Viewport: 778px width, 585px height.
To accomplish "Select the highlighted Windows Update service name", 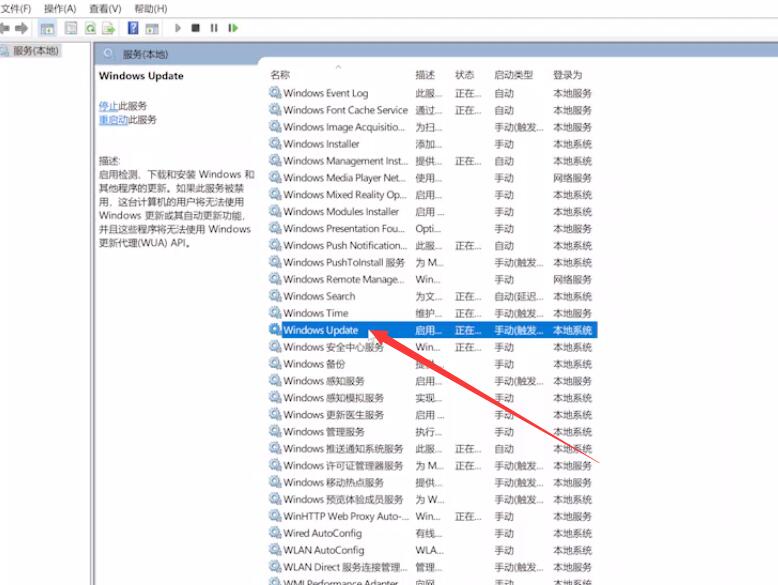I will point(321,330).
